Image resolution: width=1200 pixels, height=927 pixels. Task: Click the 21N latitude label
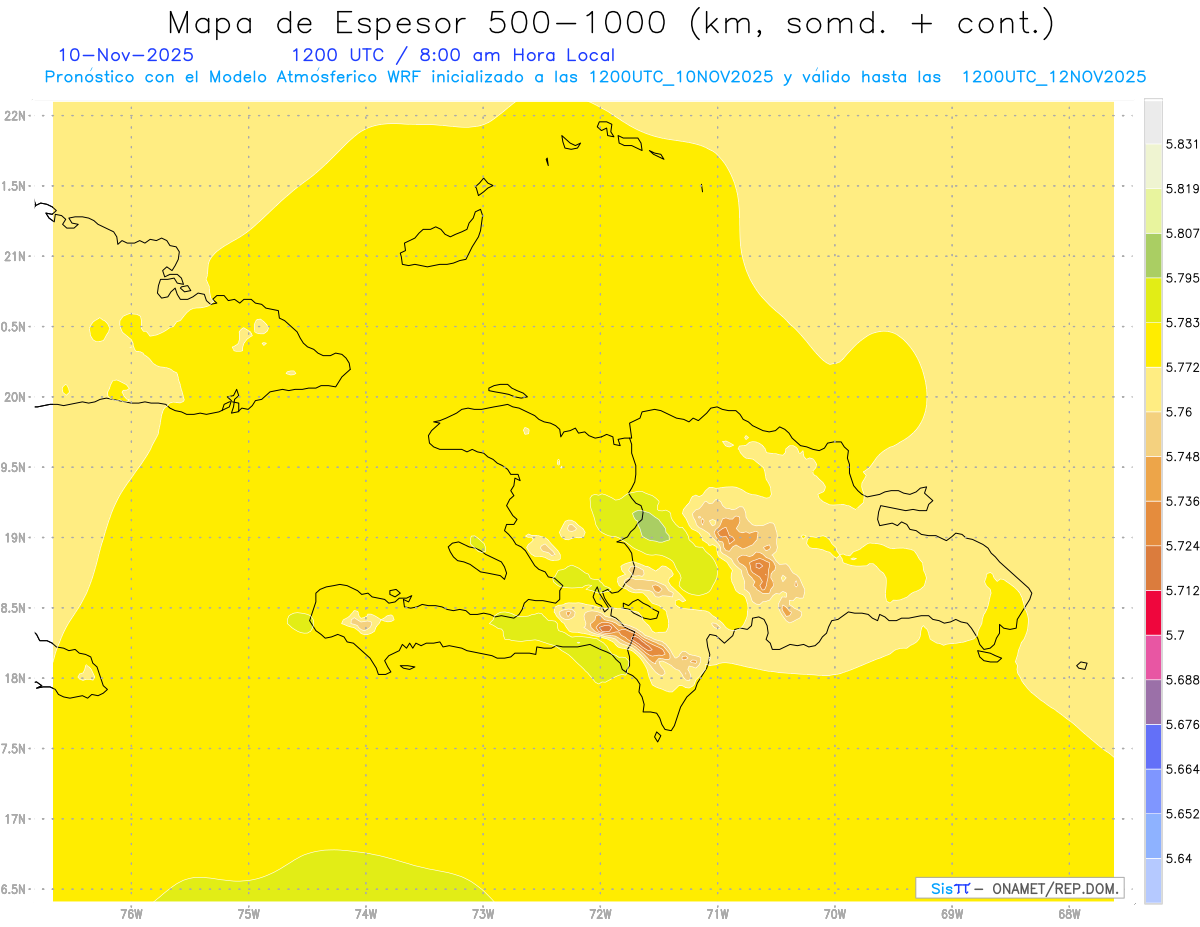pos(15,257)
